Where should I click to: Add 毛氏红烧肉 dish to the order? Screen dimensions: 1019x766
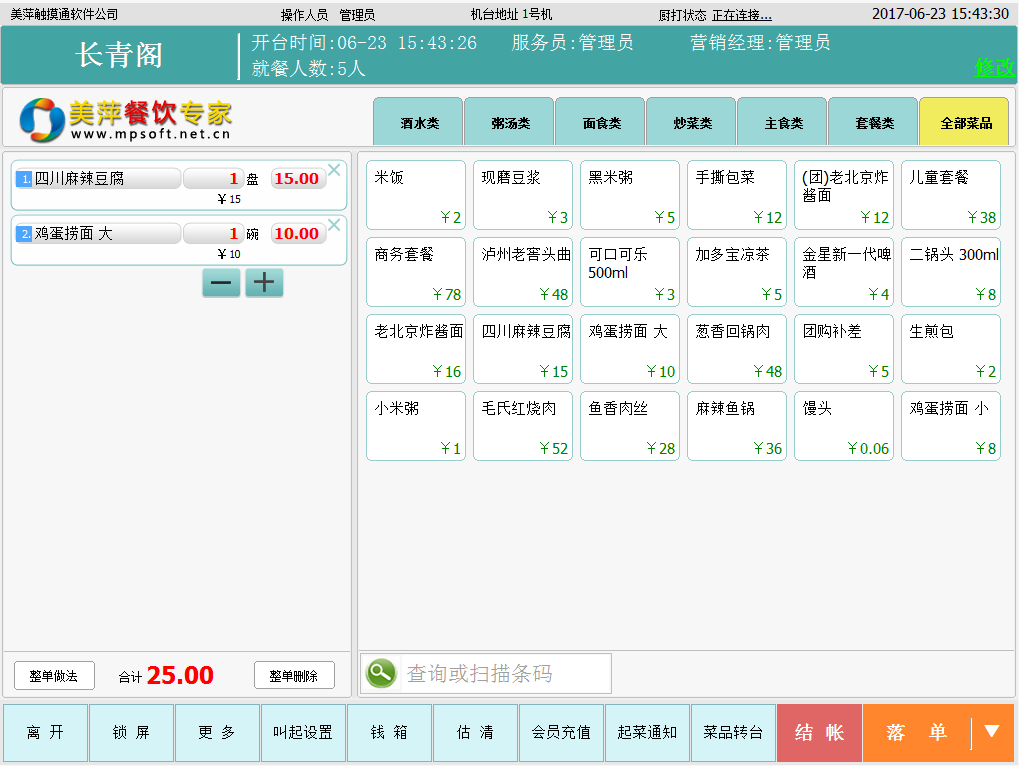[x=522, y=426]
